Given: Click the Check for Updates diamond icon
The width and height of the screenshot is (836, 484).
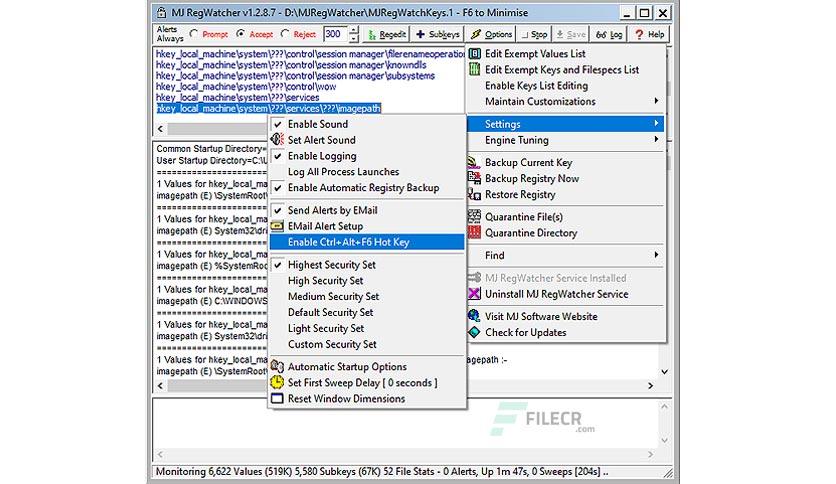Looking at the screenshot, I should click(474, 332).
